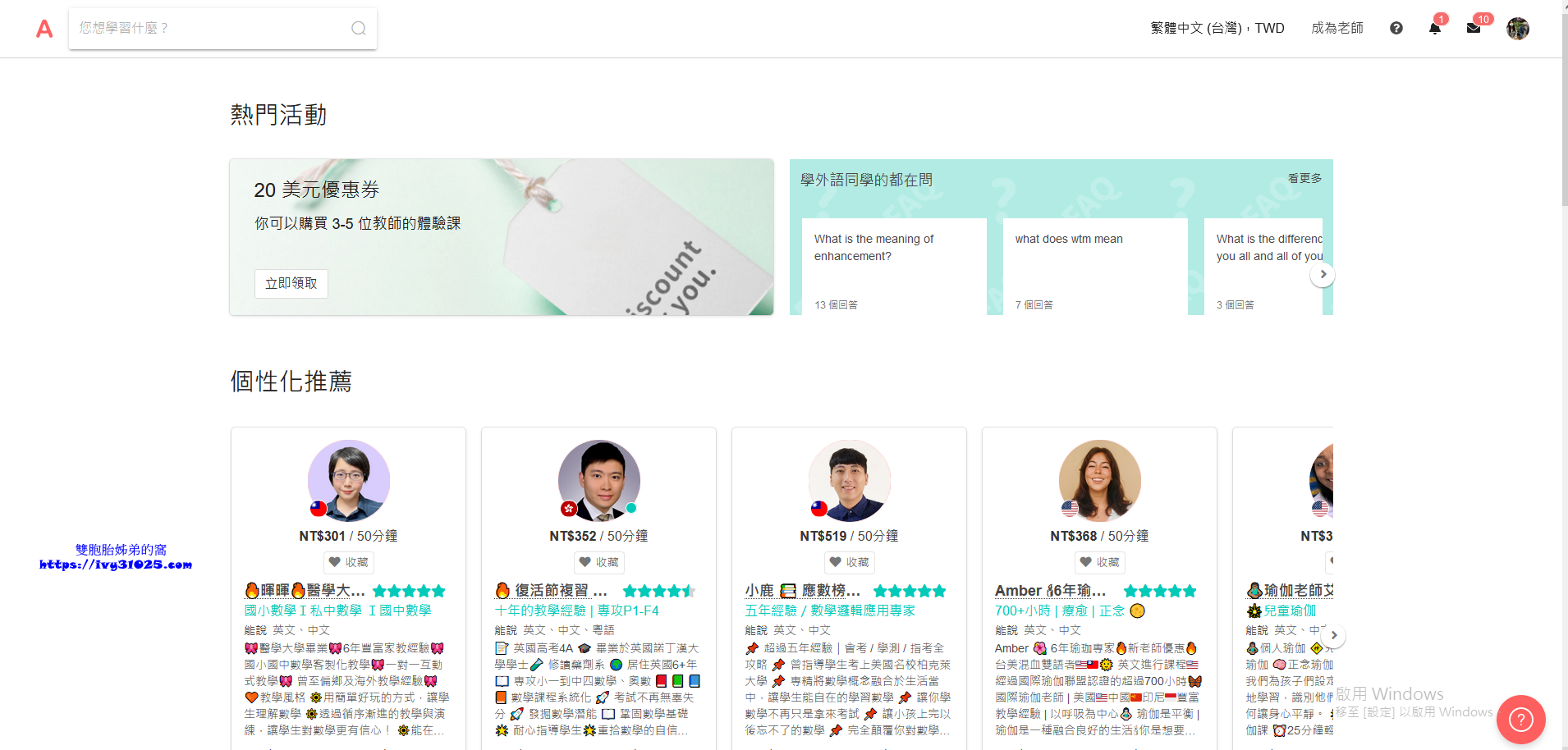Click 看更多 in the FAQ panel

click(1304, 178)
